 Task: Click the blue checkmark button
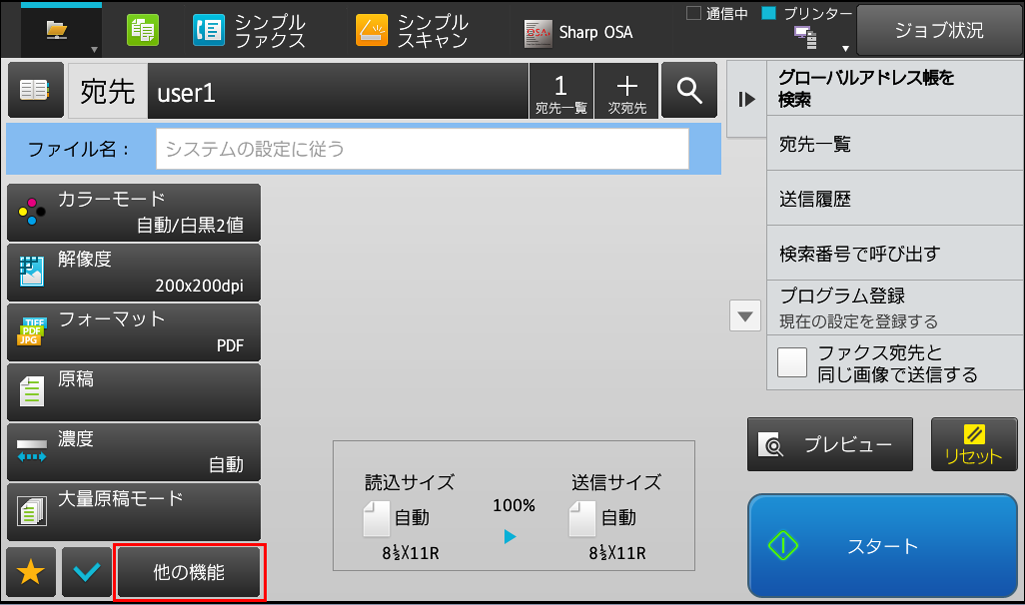click(x=87, y=572)
